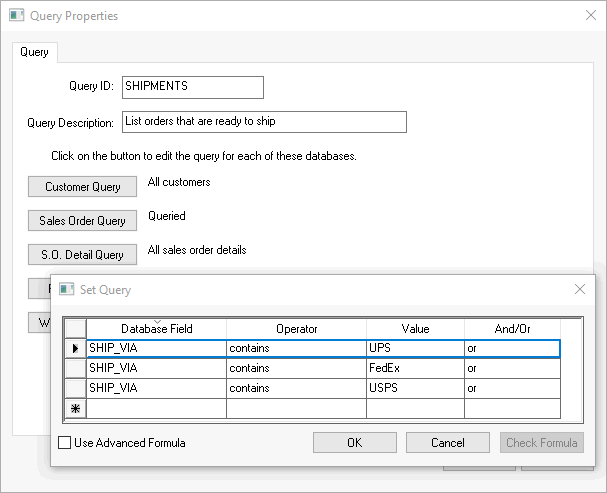
Task: Click the Sales Order Query button
Action: [83, 221]
